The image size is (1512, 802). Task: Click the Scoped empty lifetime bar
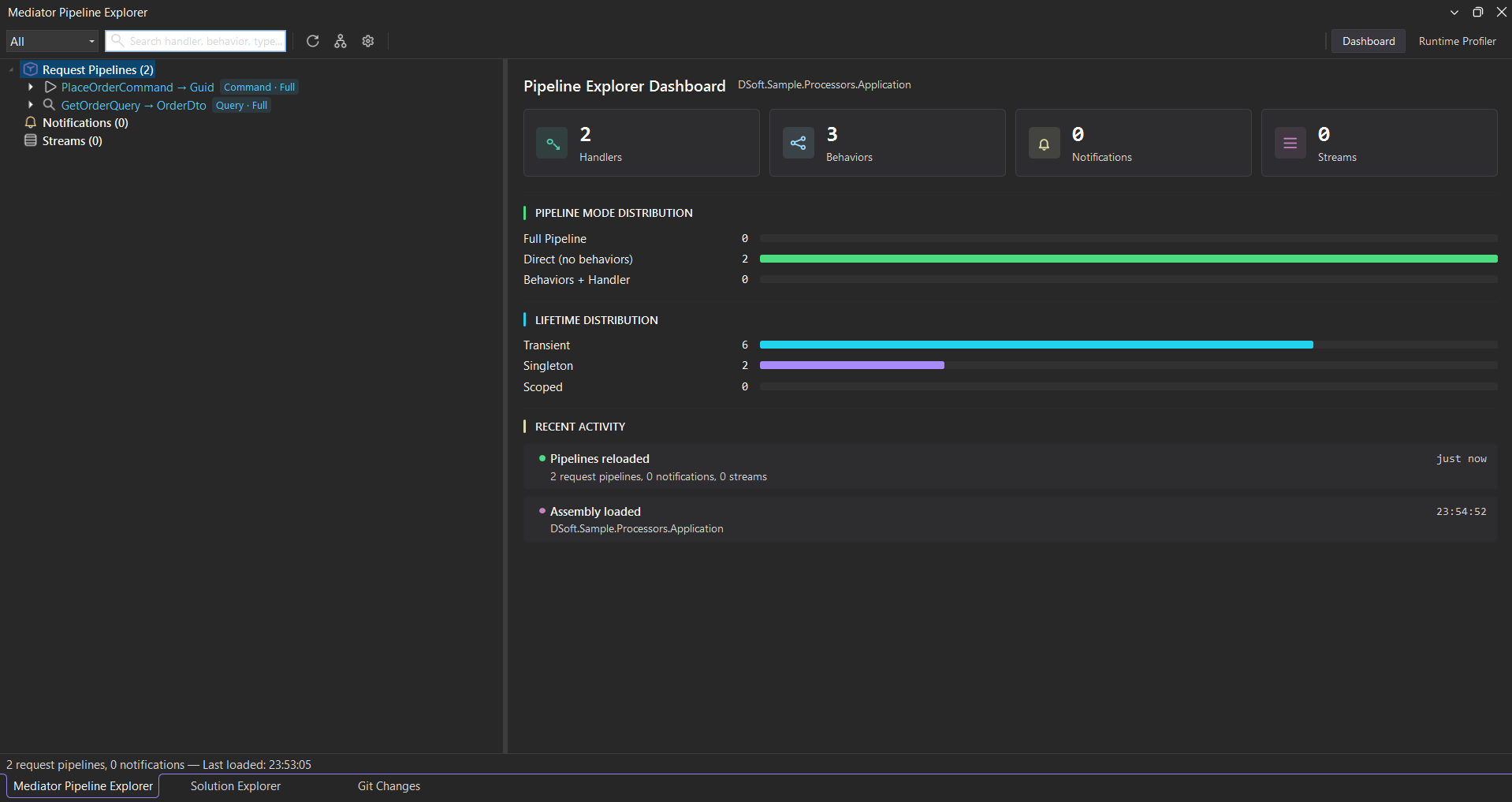(1128, 386)
